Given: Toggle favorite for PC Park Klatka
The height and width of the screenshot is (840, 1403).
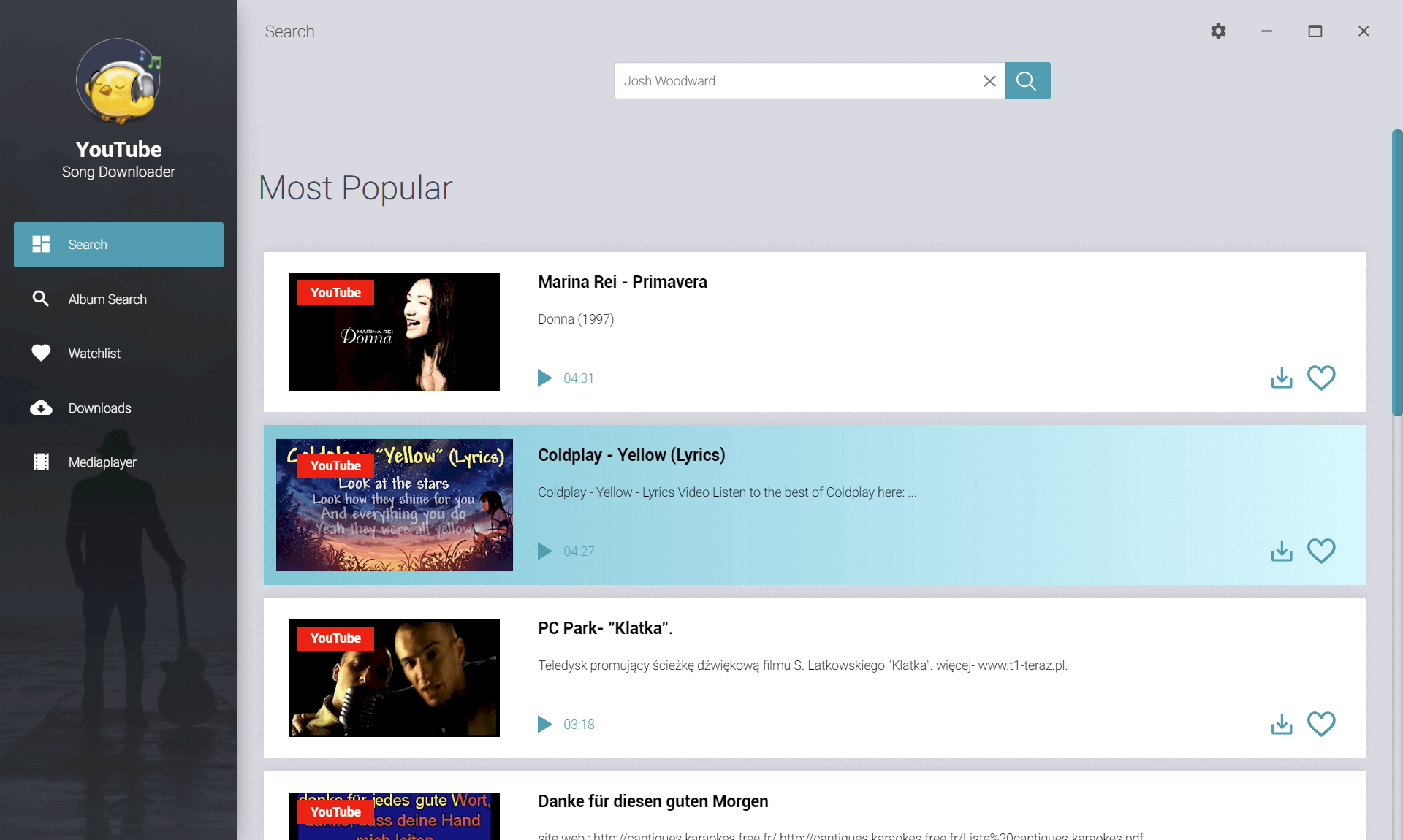Looking at the screenshot, I should pos(1321,723).
